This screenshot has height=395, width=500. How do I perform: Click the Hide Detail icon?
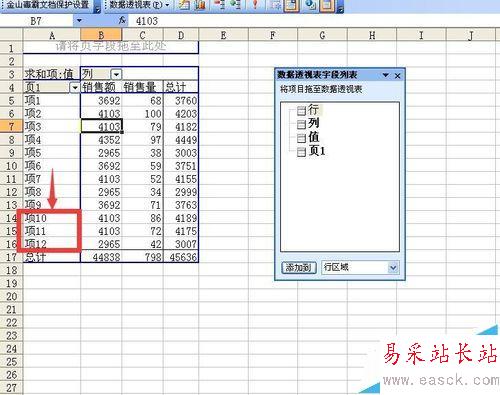tap(219, 5)
